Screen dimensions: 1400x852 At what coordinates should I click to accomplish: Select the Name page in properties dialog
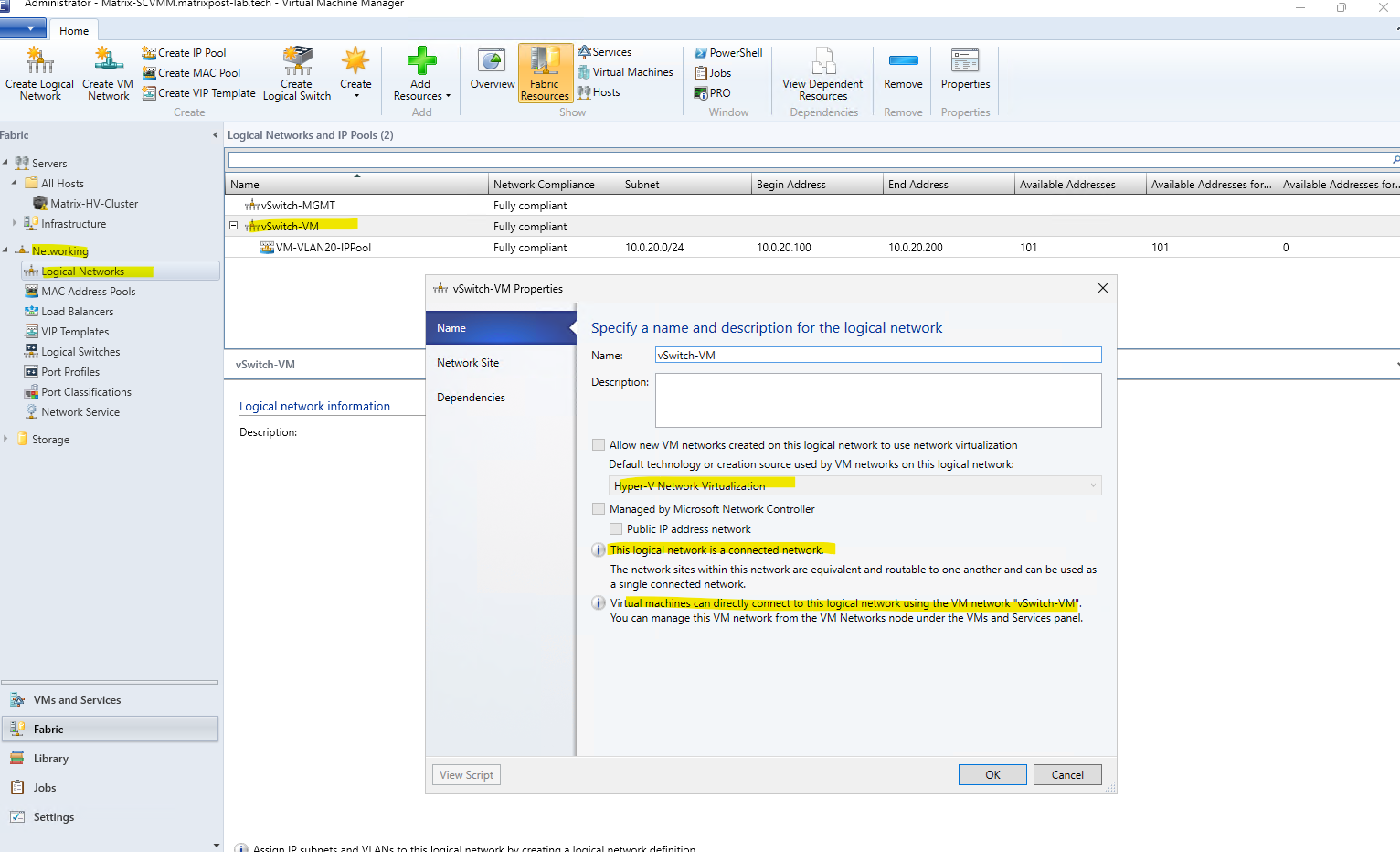(500, 328)
